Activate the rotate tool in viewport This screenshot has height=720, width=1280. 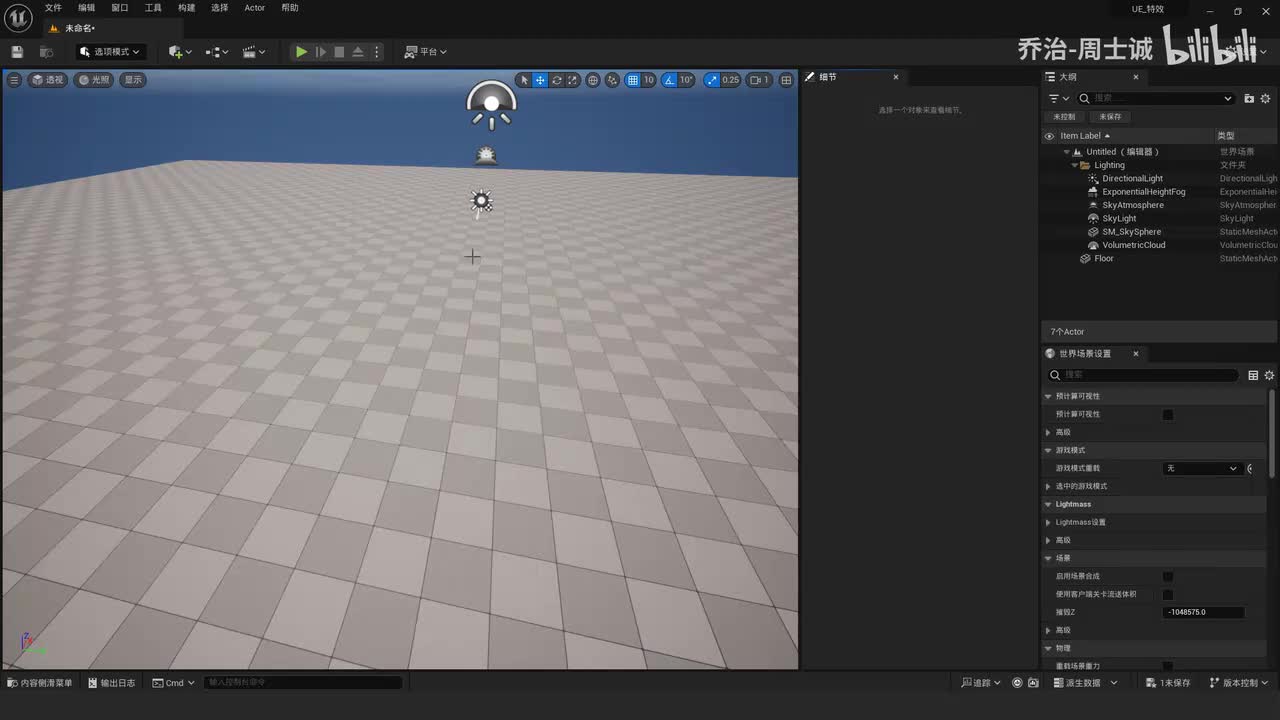[x=557, y=80]
